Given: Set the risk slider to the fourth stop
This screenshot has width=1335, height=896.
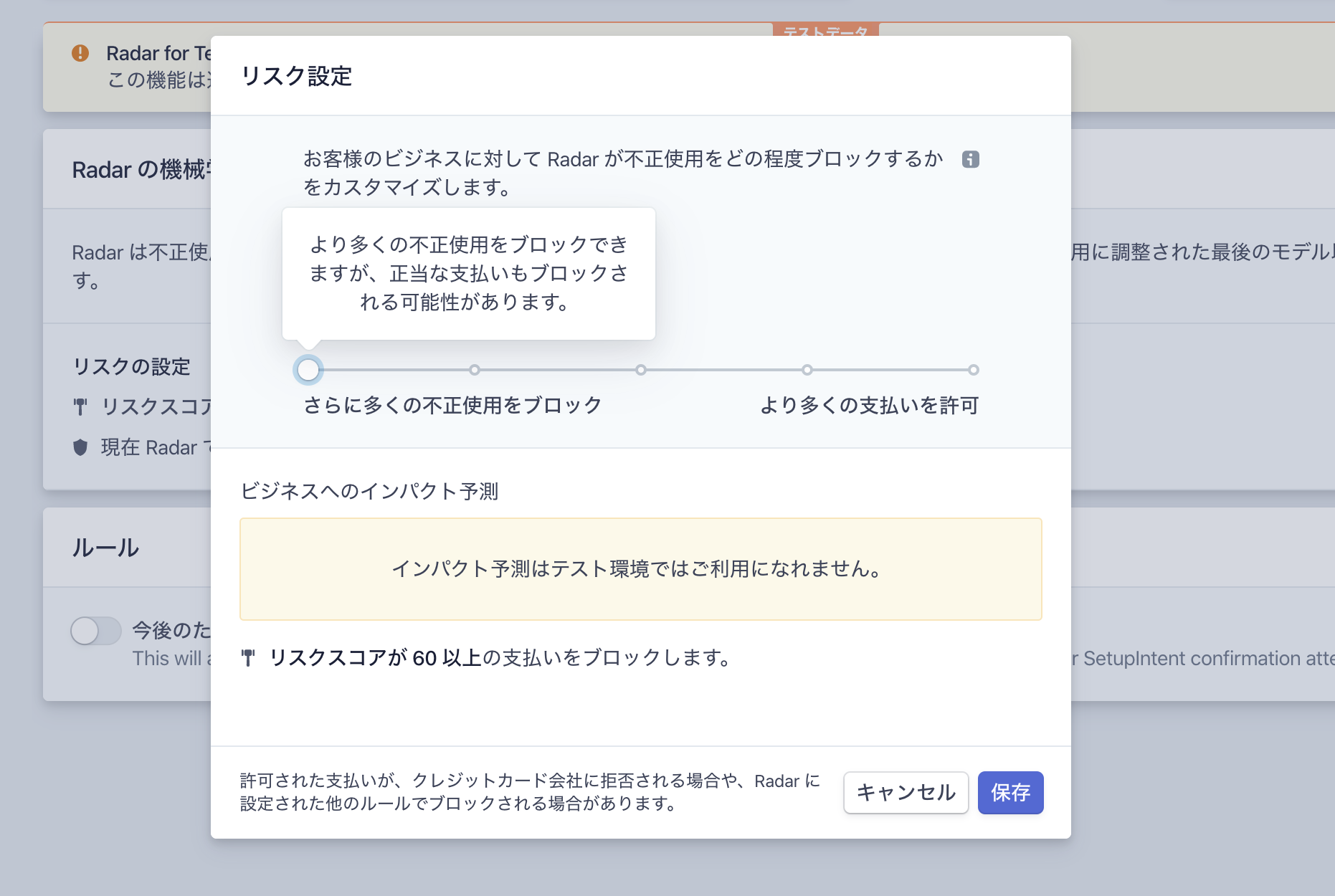Looking at the screenshot, I should click(807, 370).
